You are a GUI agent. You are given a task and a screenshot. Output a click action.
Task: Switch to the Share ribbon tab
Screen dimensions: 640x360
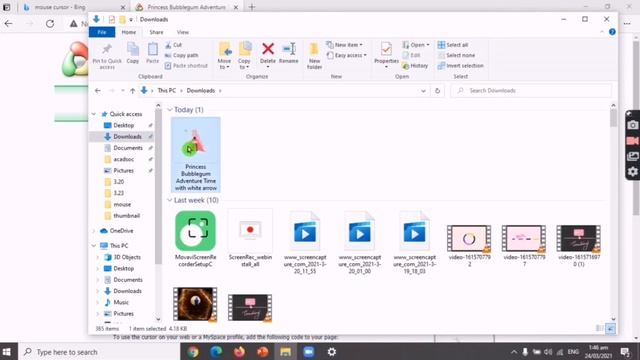click(156, 32)
